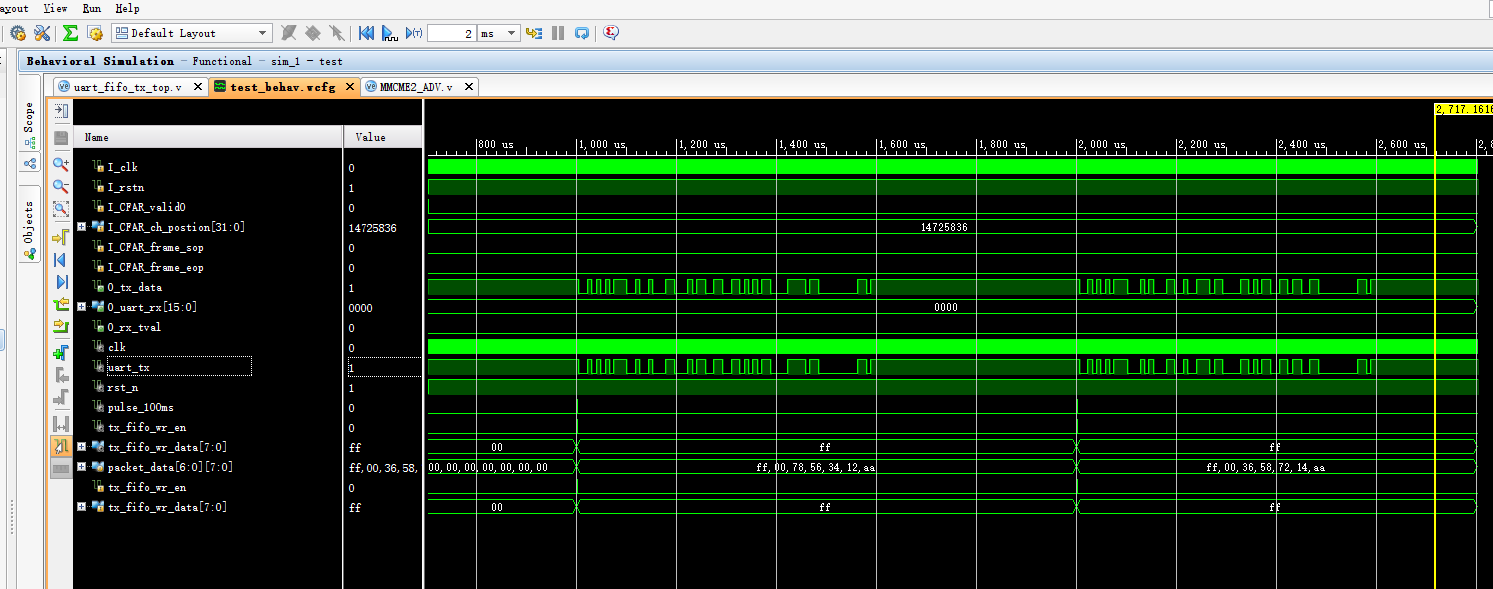The image size is (1493, 589).
Task: Select the rst_n signal
Action: pos(124,388)
